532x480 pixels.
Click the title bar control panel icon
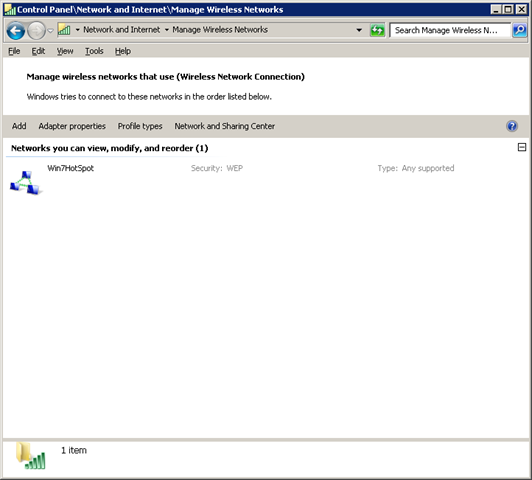(10, 9)
